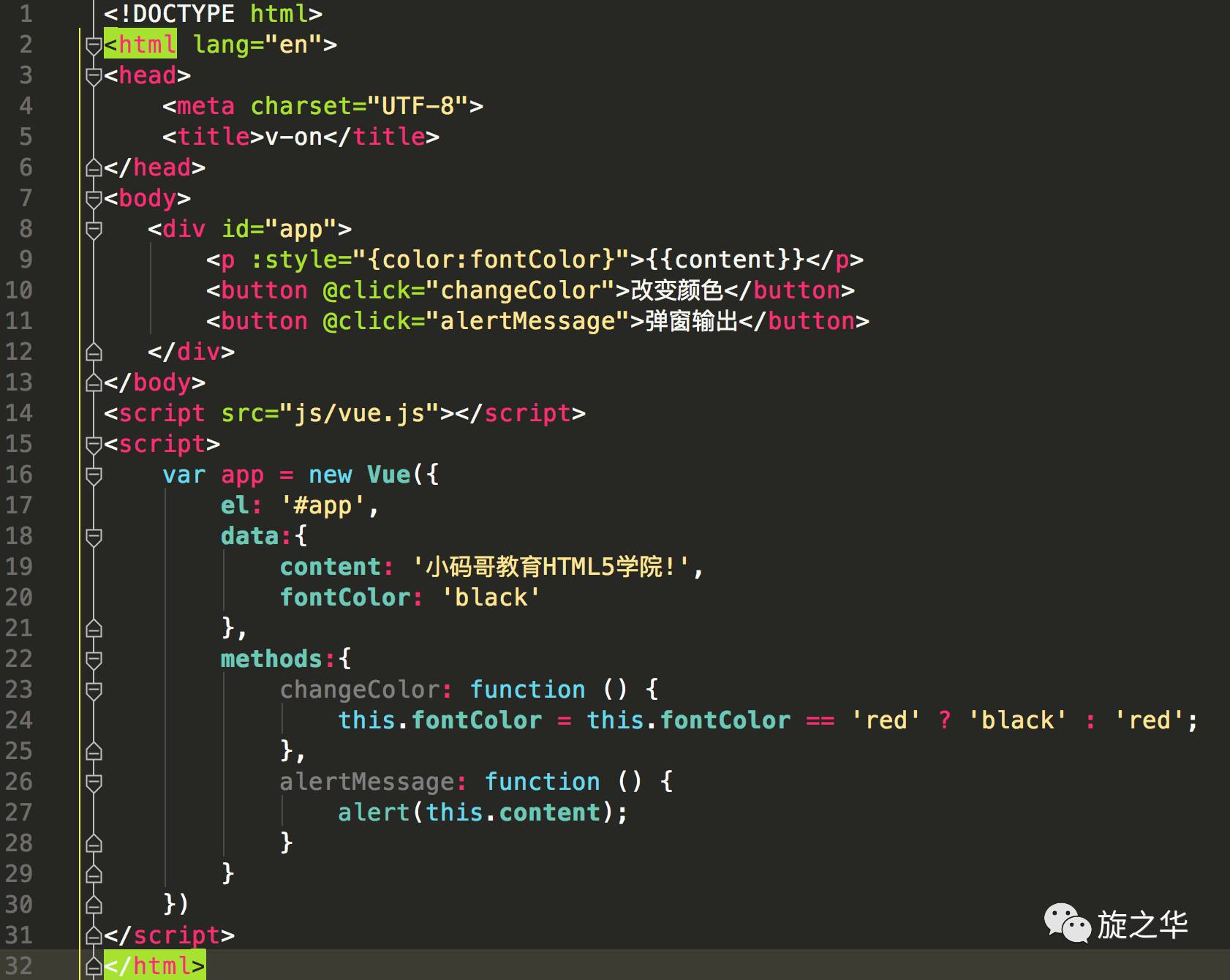Screen dimensions: 1230x980
Task: Select line number 14 in the gutter
Action: [x=19, y=413]
